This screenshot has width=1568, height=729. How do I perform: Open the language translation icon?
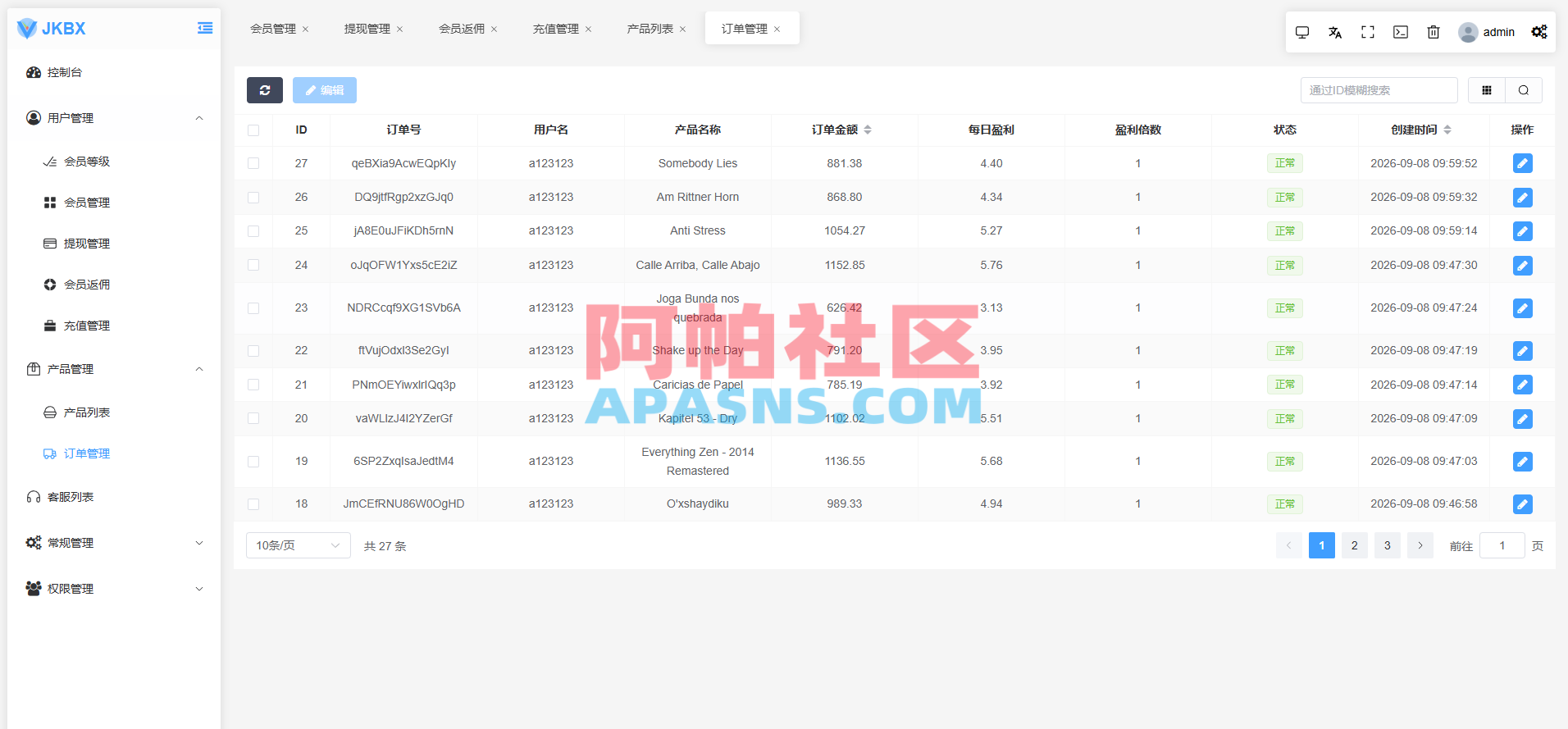tap(1335, 32)
